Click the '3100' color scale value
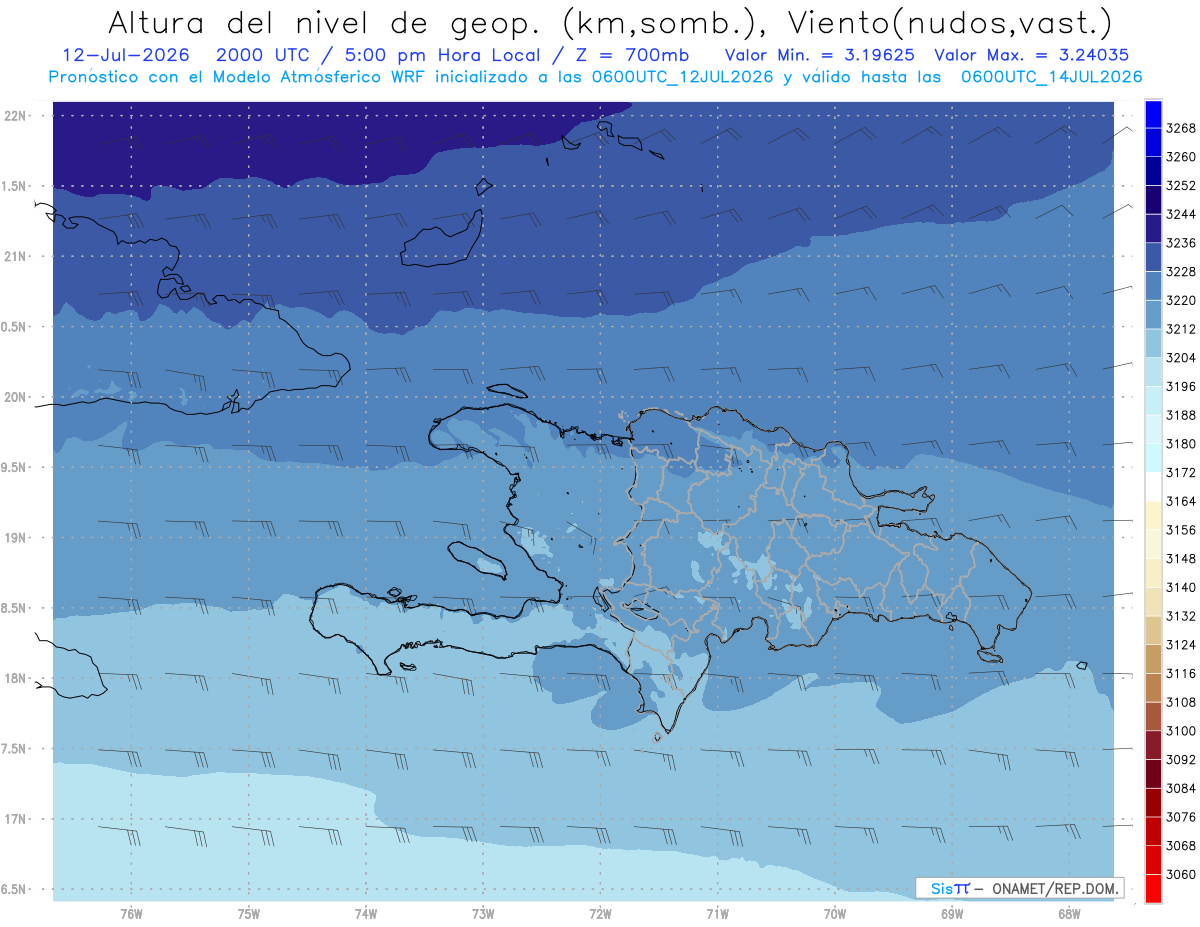 1181,731
